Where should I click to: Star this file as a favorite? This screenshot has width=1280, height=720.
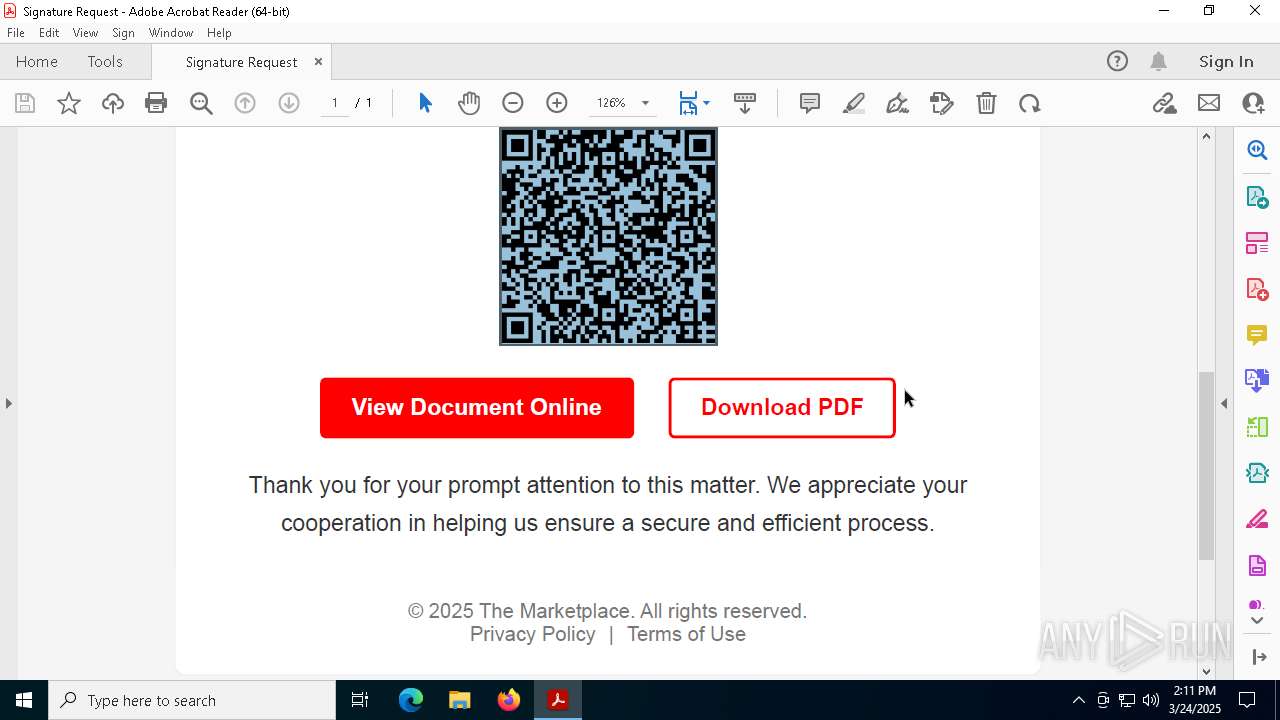(69, 103)
